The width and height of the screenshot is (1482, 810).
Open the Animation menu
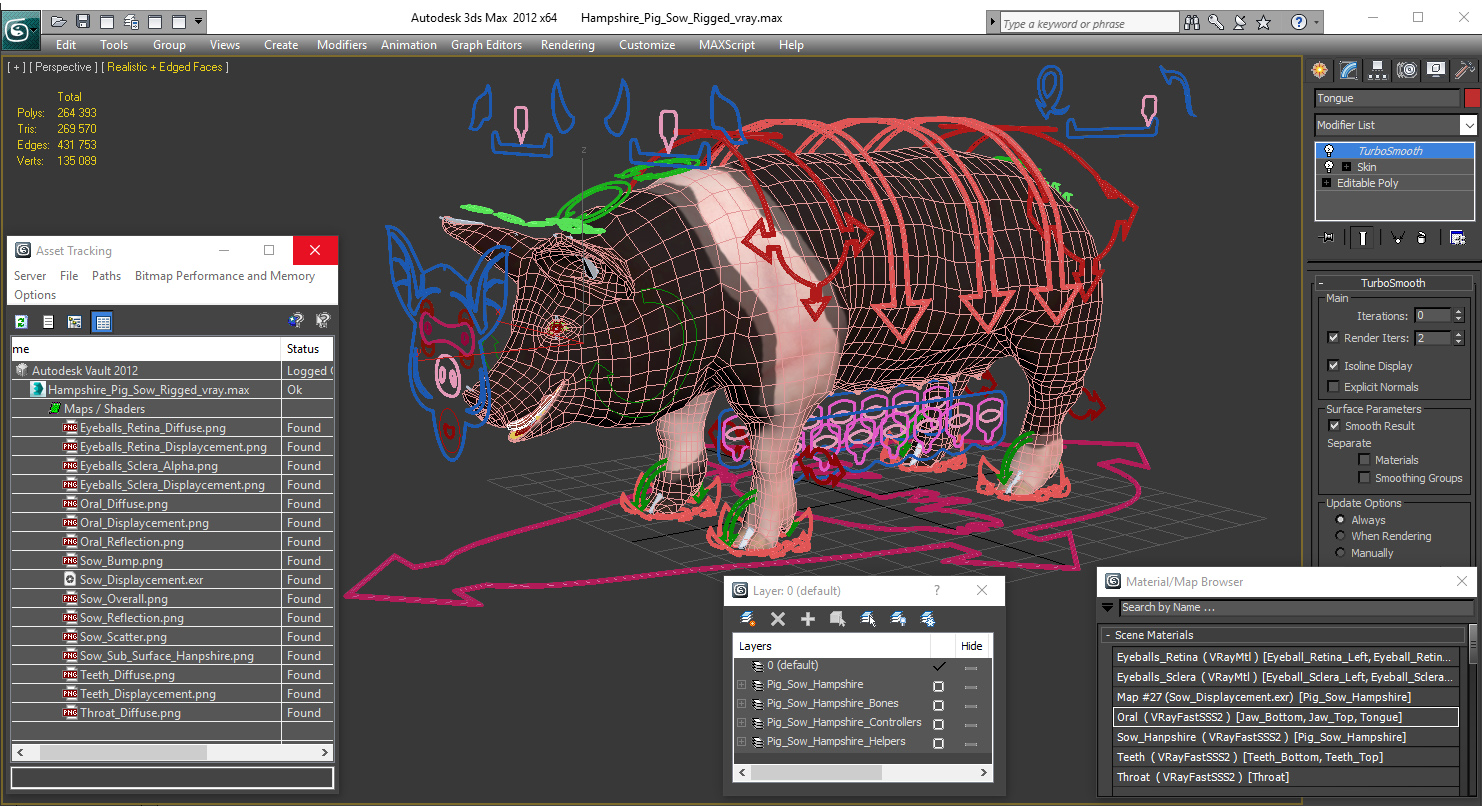(x=408, y=45)
